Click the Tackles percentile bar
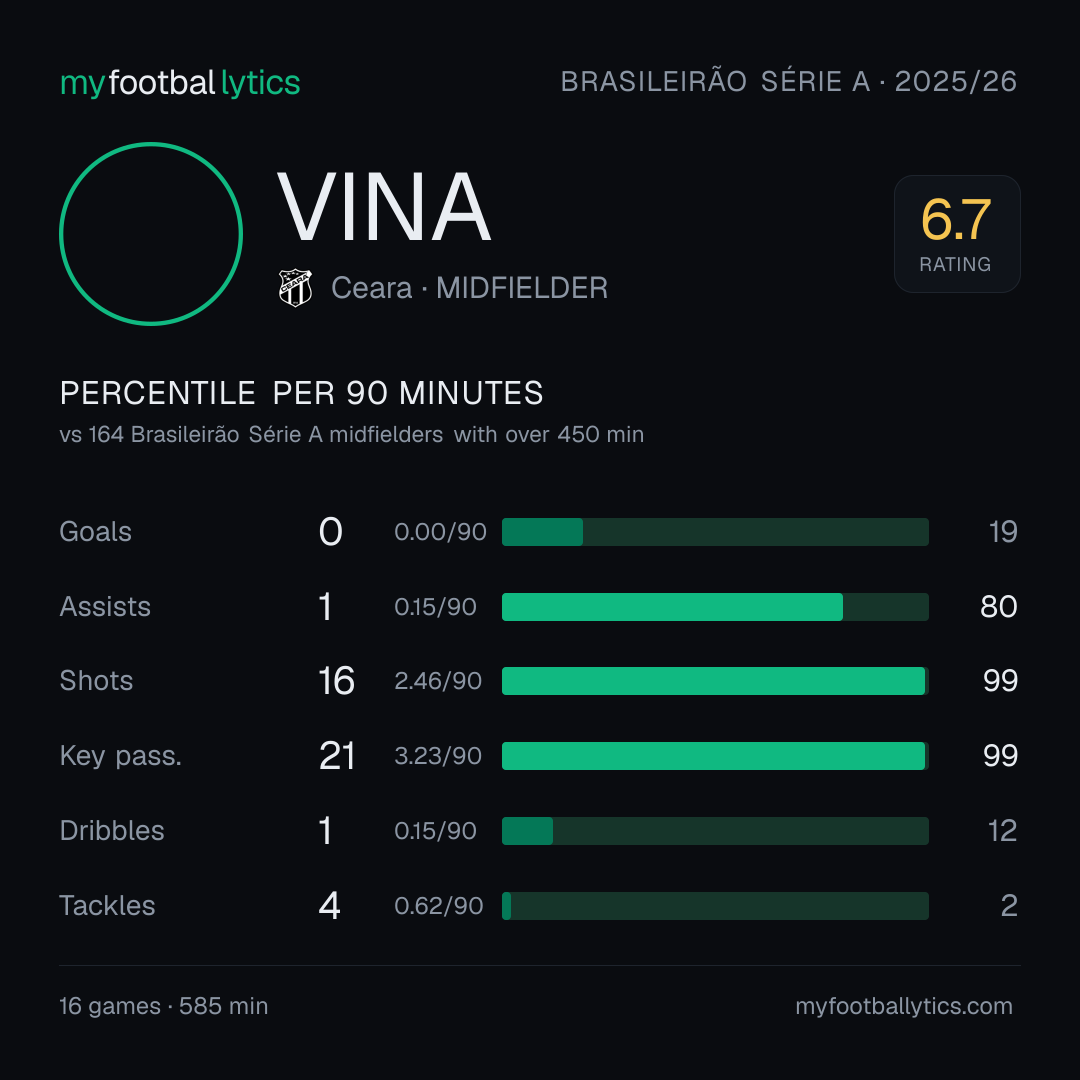The height and width of the screenshot is (1080, 1080). (x=715, y=906)
